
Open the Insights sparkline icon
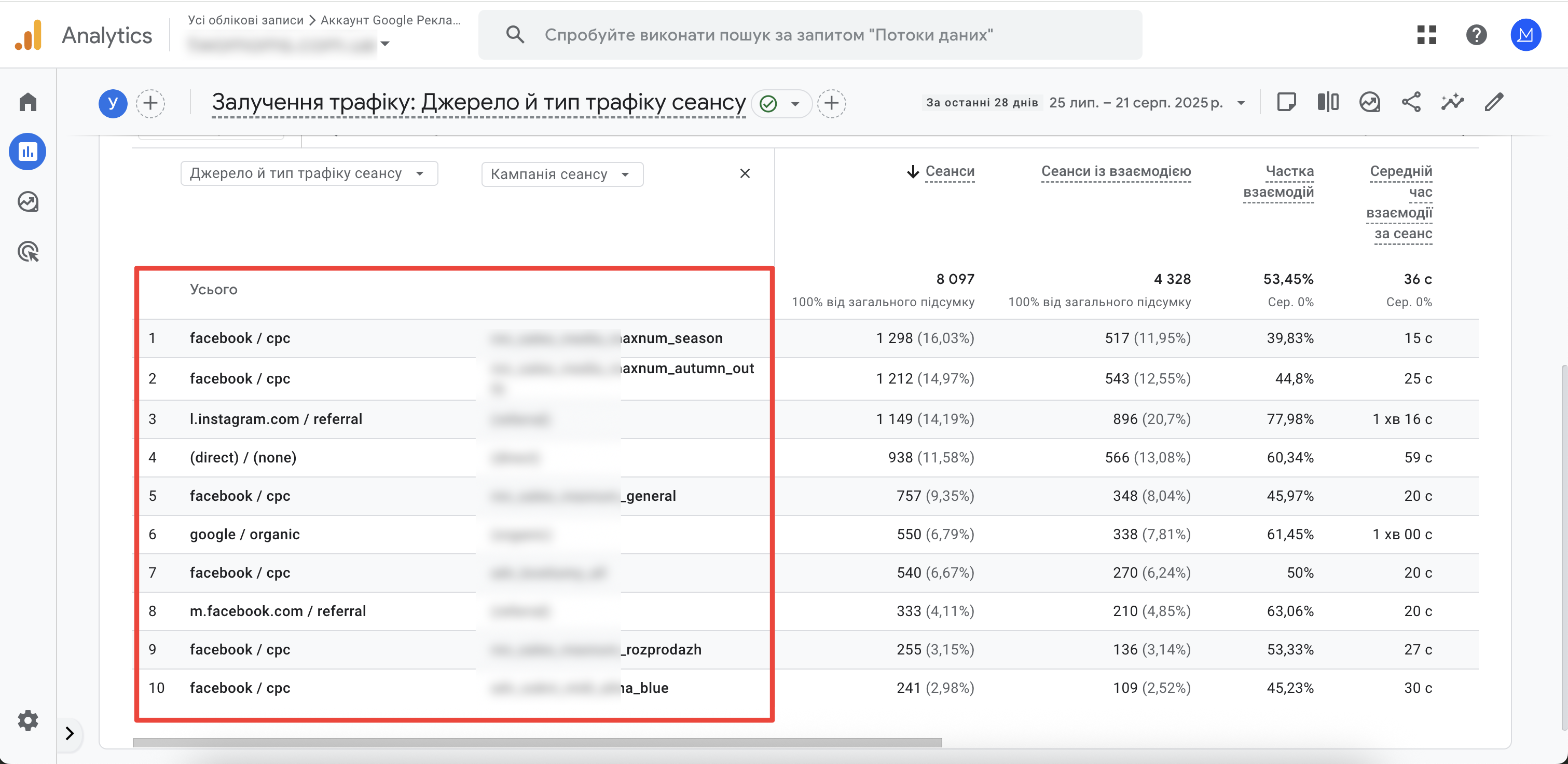click(x=1452, y=102)
